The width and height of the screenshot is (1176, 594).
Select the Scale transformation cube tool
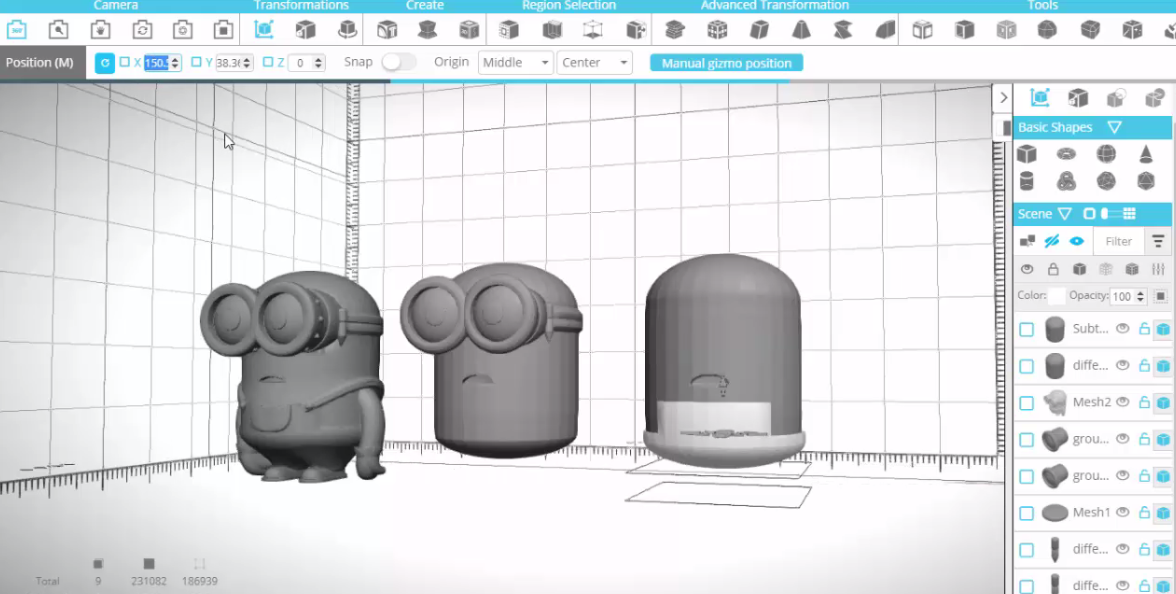click(x=305, y=30)
